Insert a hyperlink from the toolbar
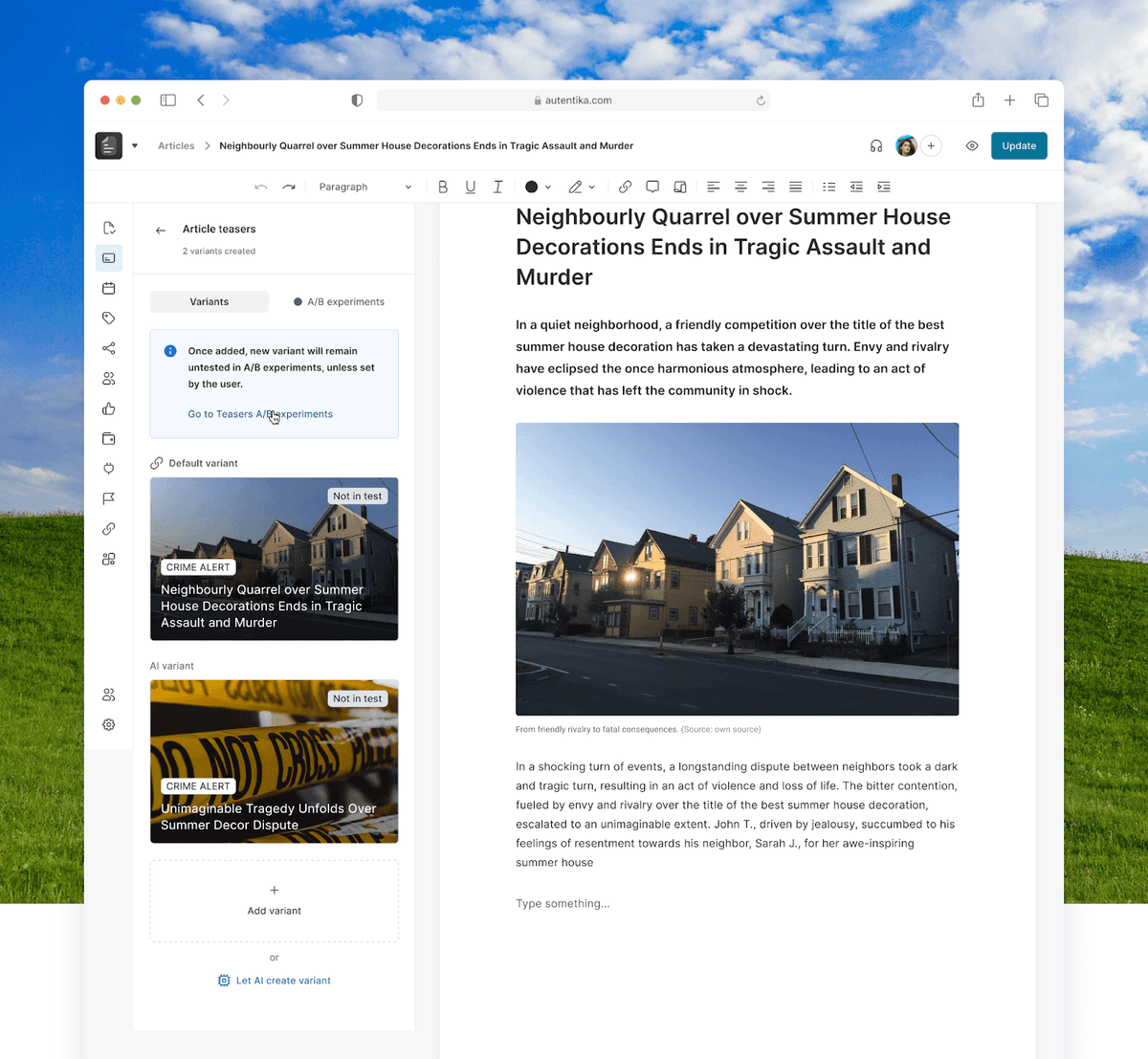 click(625, 187)
